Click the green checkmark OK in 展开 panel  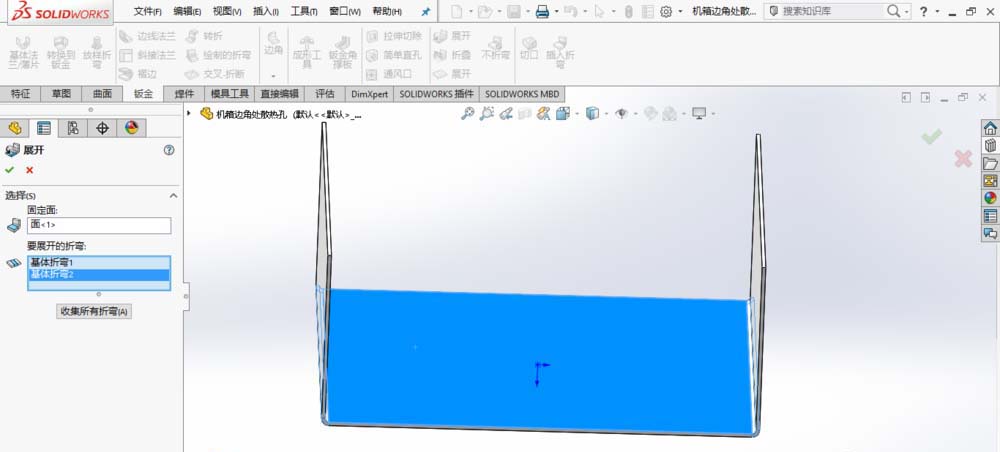(x=9, y=170)
